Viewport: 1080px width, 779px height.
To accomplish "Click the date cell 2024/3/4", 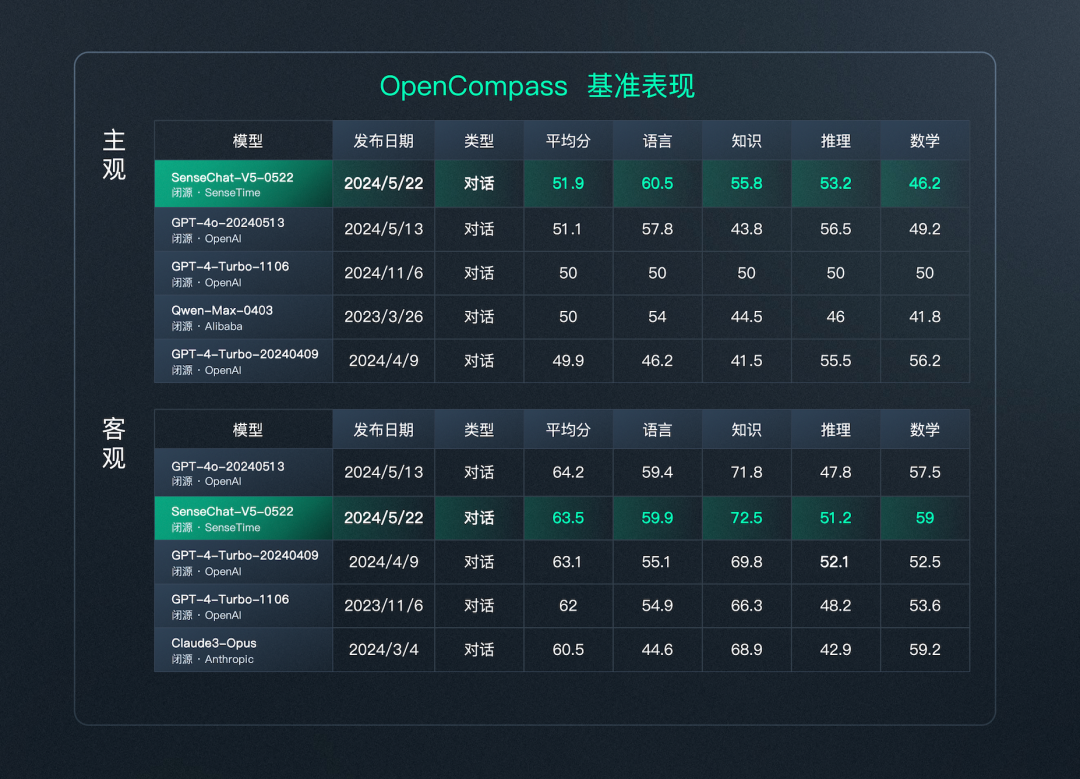I will click(384, 650).
